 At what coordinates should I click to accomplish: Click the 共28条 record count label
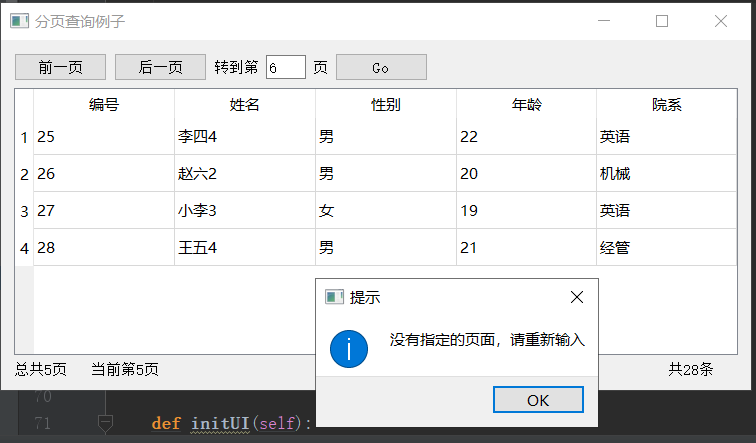point(690,369)
